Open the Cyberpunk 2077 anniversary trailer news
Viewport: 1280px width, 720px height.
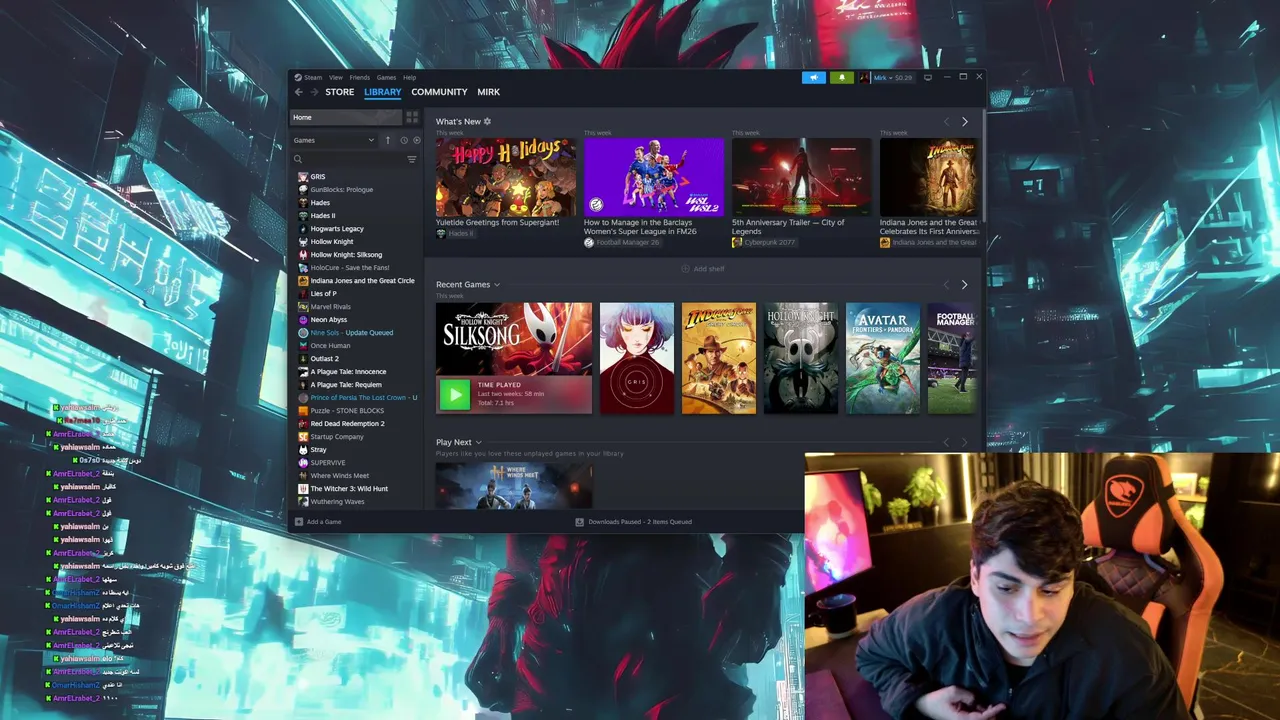801,177
